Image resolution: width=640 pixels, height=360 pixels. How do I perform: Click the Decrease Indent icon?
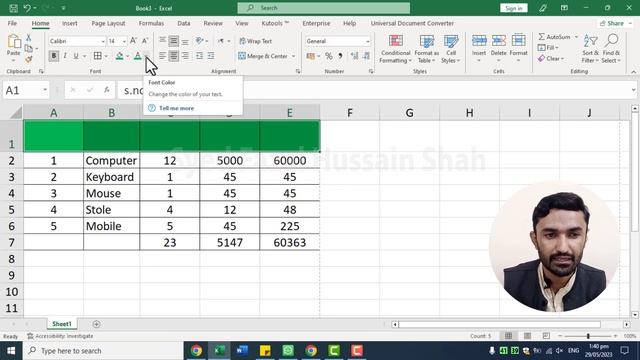point(199,56)
